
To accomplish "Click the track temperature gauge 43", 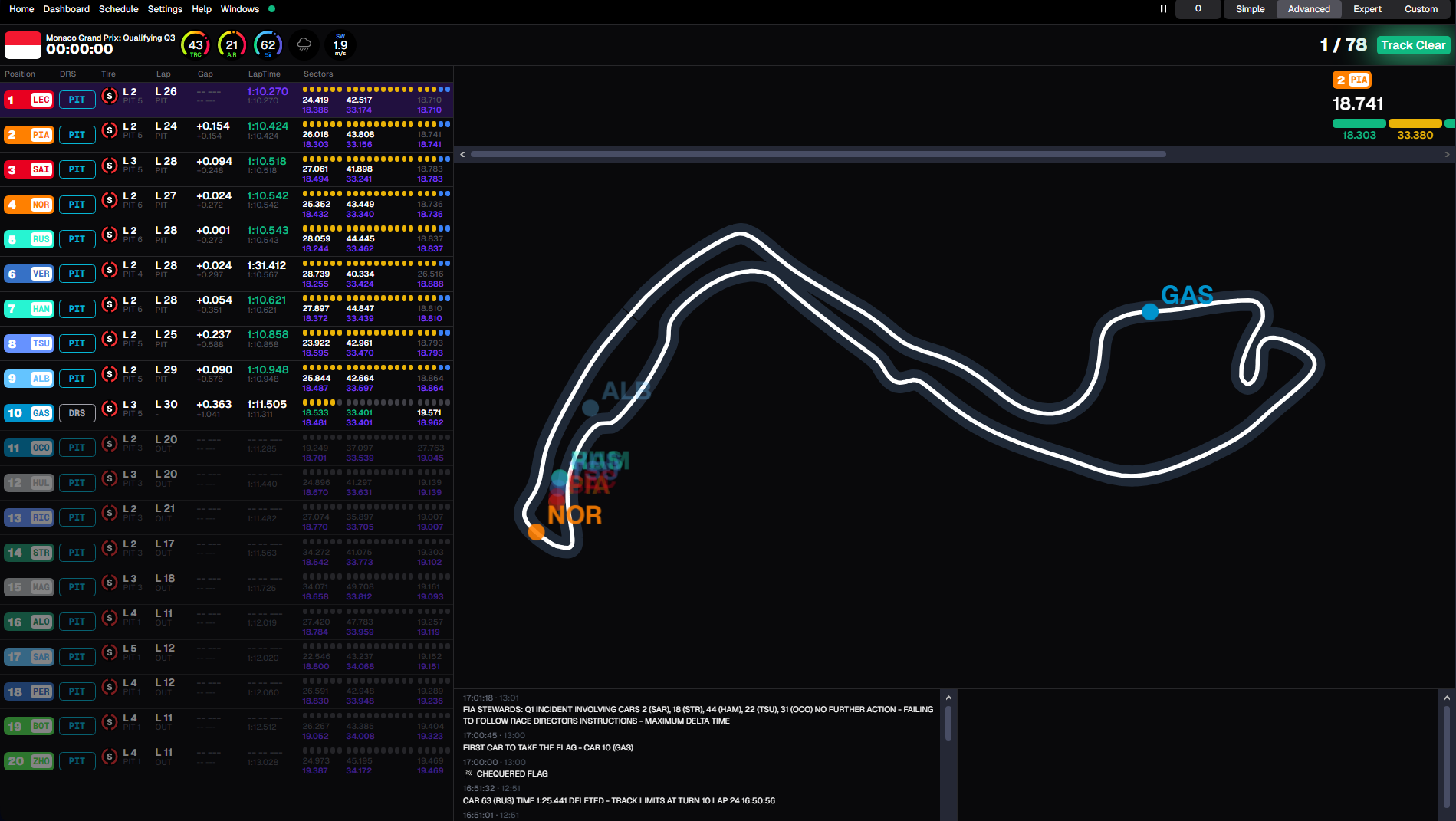I will [196, 45].
